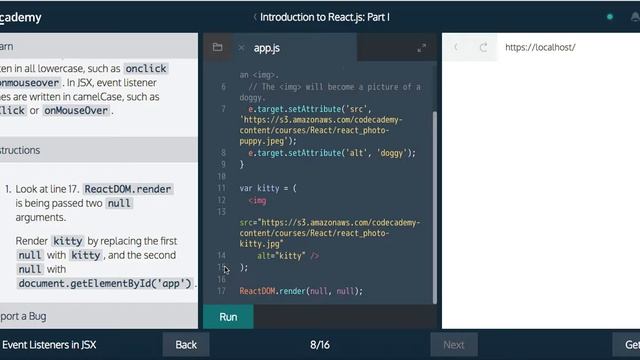The image size is (640, 360).
Task: Click the onMouseOver code snippet
Action: (76, 111)
